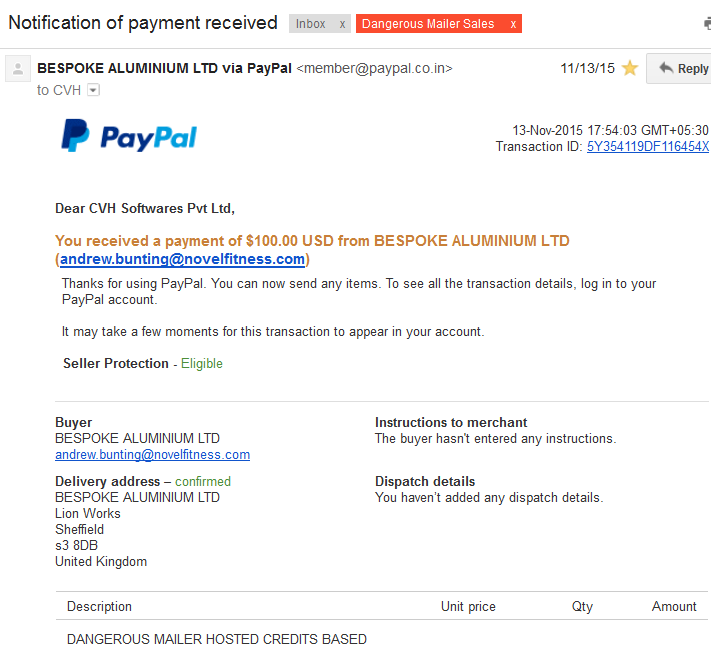
Task: Remove the Dangerous Mailer Sales label
Action: pyautogui.click(x=513, y=24)
